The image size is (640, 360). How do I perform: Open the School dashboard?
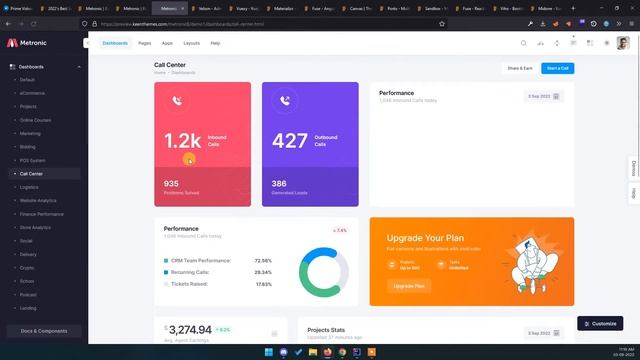27,281
